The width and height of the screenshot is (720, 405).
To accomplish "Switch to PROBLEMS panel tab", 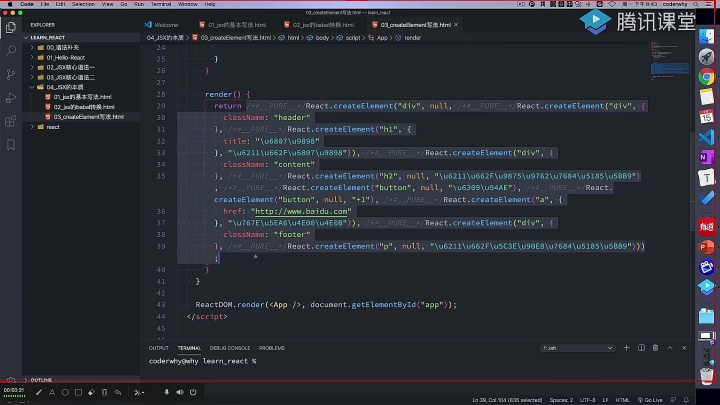I will coord(271,348).
